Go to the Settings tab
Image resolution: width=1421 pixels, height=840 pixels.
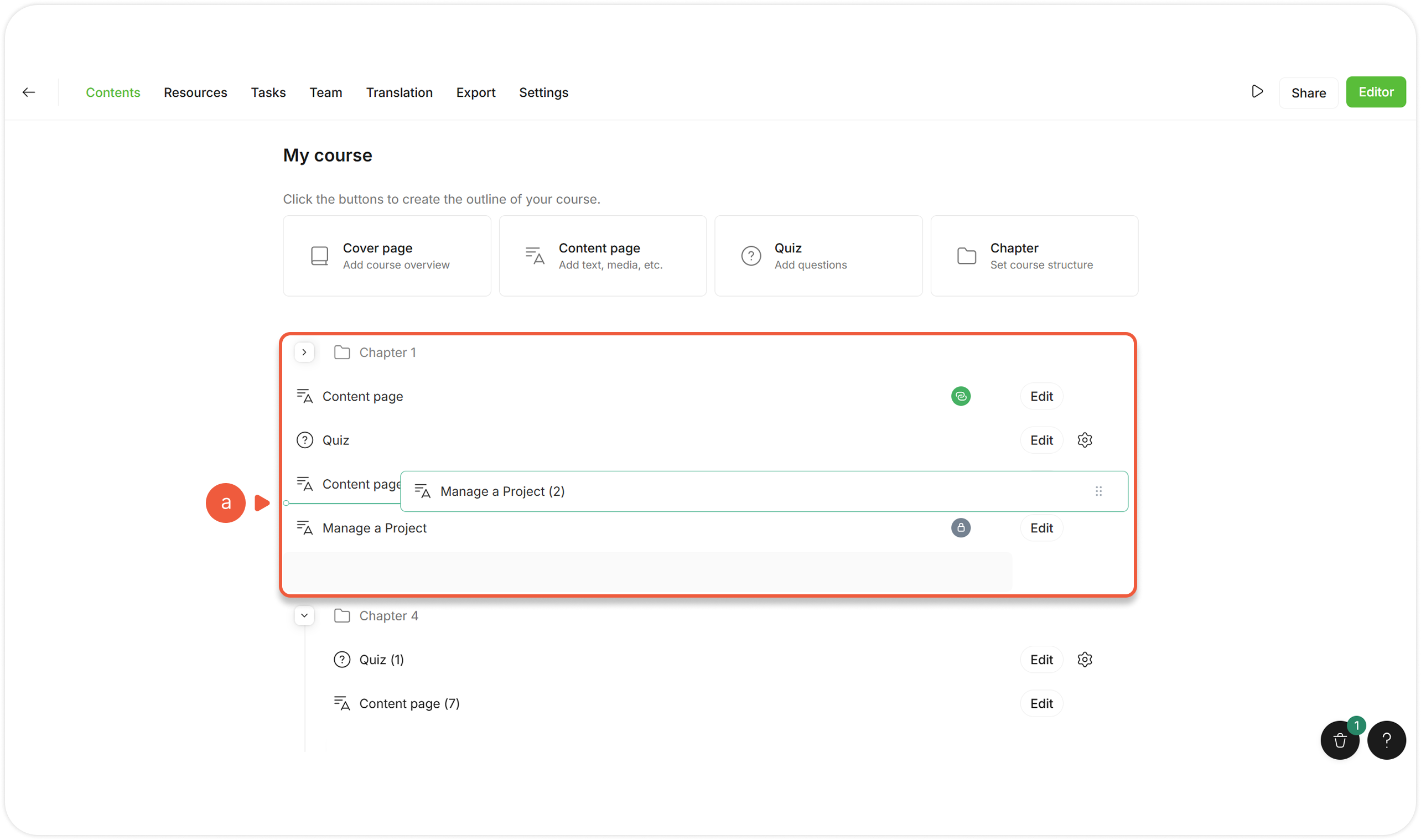click(543, 92)
